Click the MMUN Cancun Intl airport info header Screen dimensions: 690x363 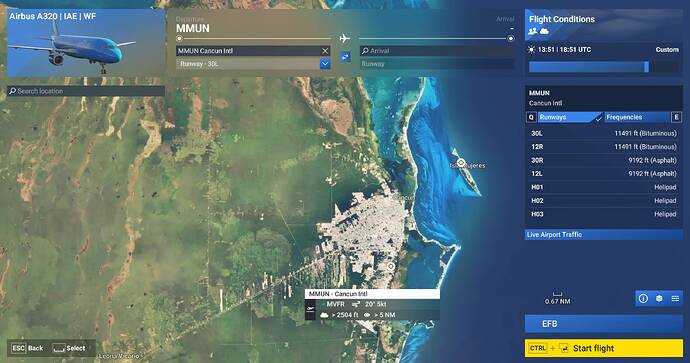(x=604, y=98)
